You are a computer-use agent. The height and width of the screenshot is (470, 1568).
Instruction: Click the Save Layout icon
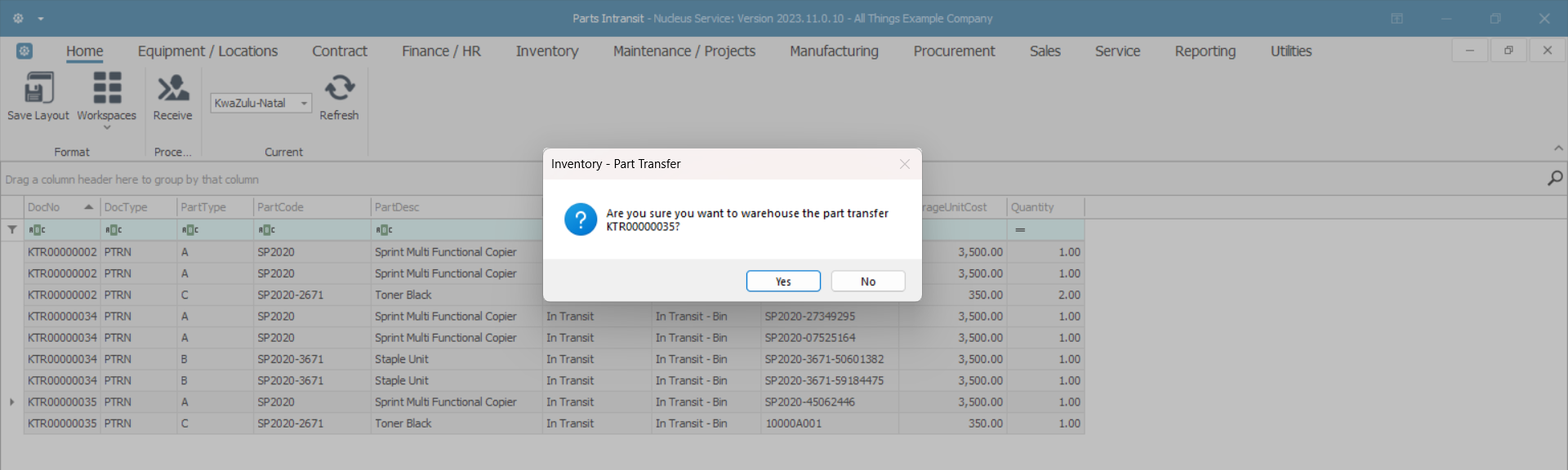pos(38,88)
